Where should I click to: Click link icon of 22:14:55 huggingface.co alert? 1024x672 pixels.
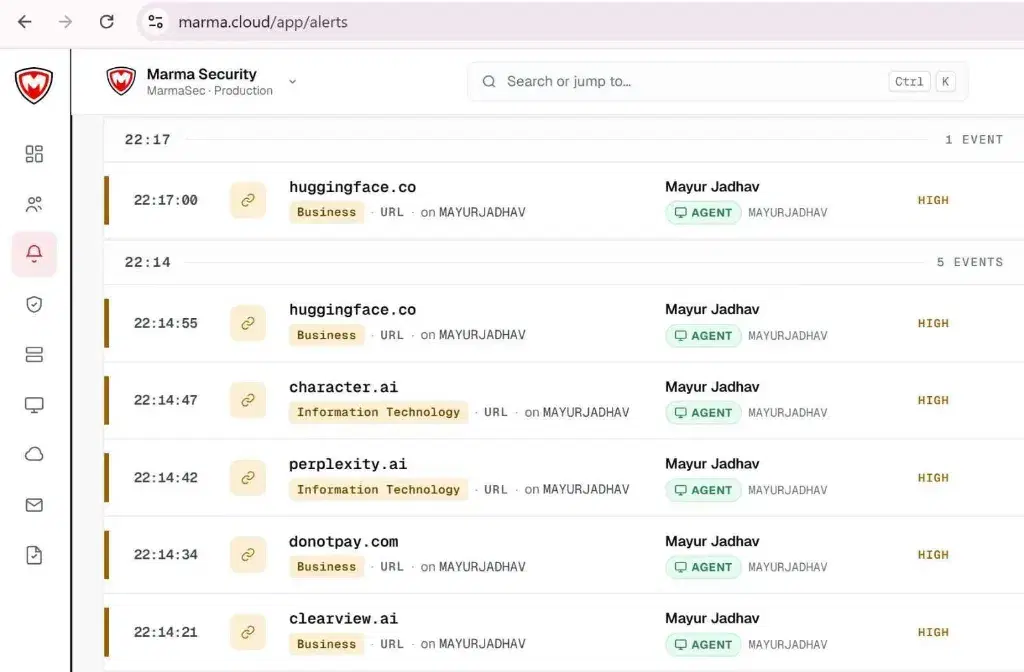[x=248, y=323]
